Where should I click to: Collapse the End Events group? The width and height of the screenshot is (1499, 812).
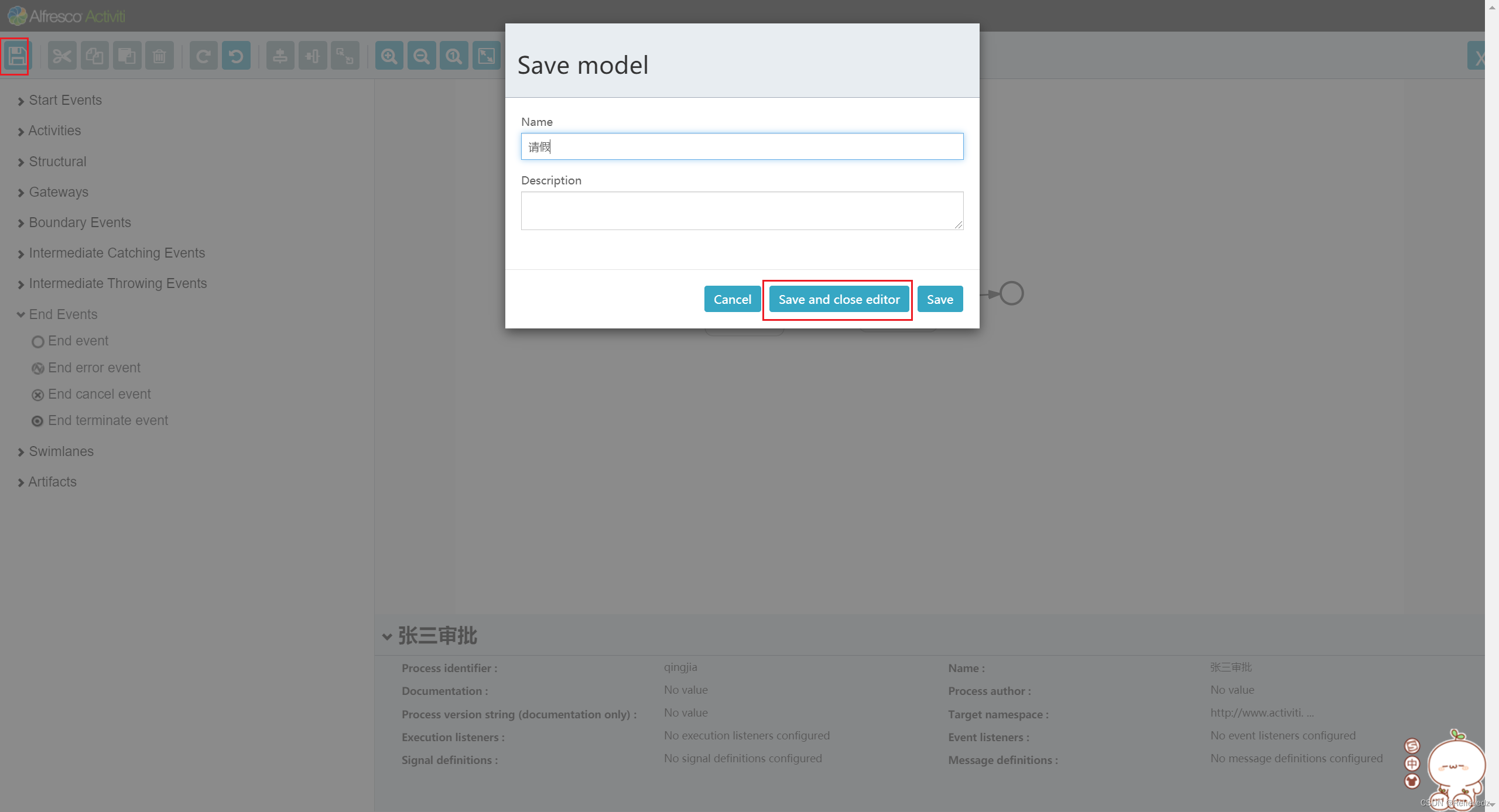tap(63, 314)
